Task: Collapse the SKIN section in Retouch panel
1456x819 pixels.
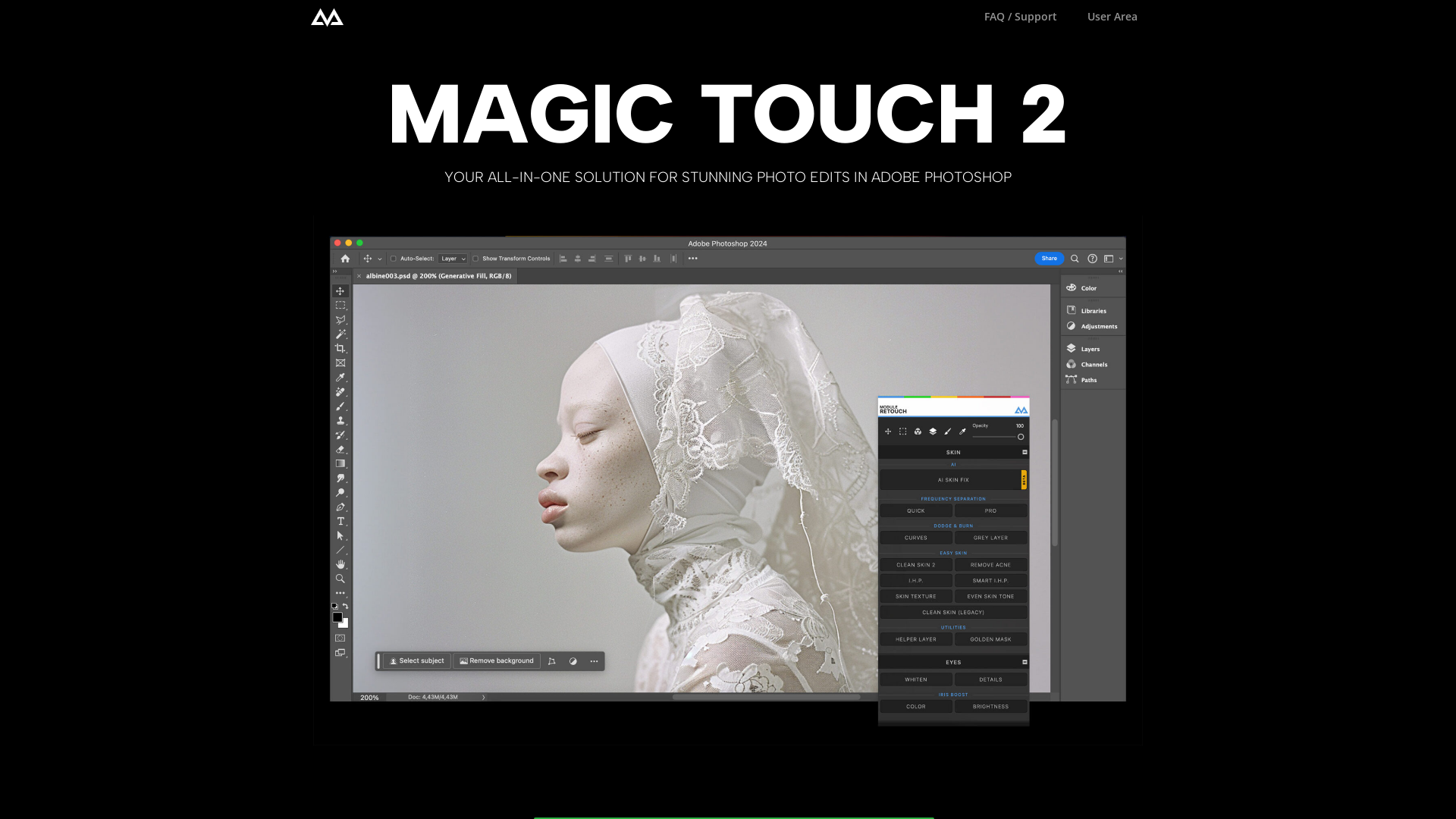Action: [1025, 452]
